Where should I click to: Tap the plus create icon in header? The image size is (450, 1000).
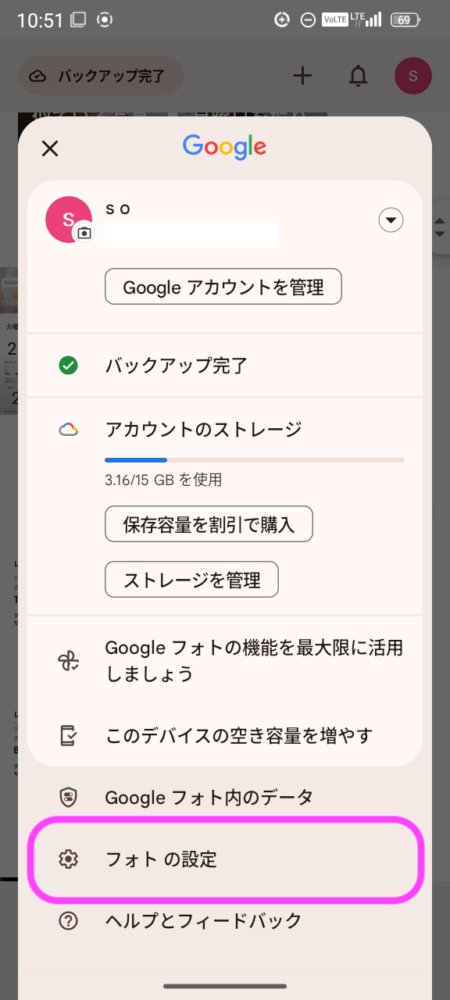303,76
